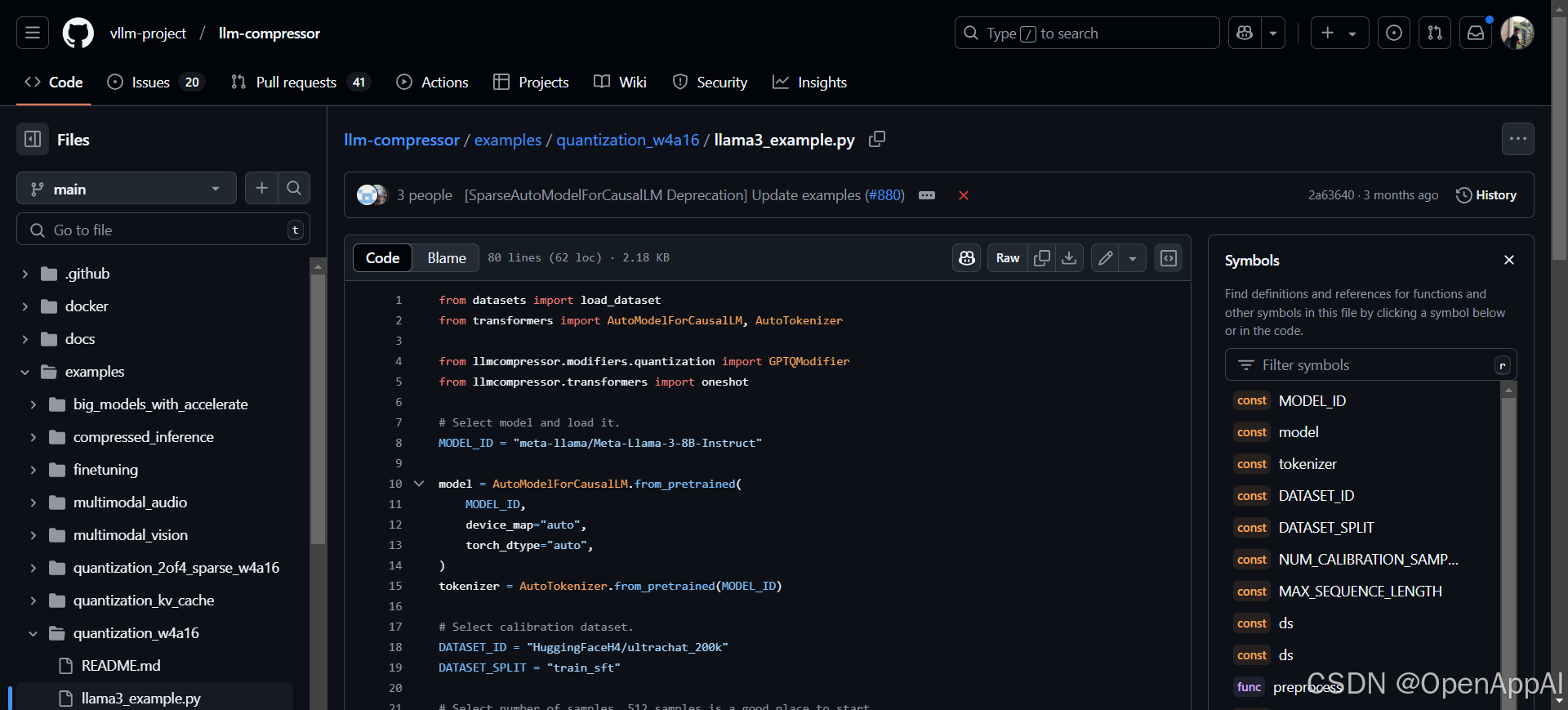Edit this file with pencil icon

(1105, 258)
